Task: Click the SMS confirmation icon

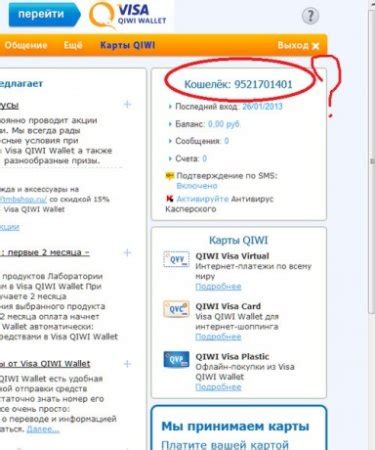Action: pyautogui.click(x=170, y=176)
